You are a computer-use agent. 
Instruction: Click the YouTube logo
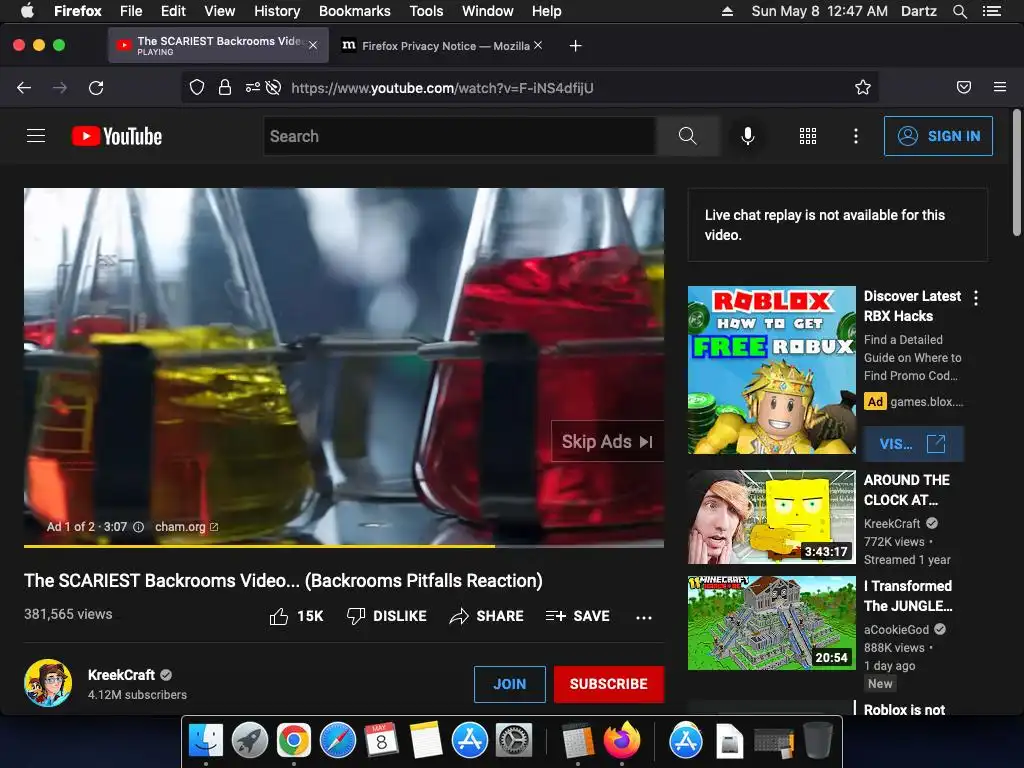tap(117, 136)
